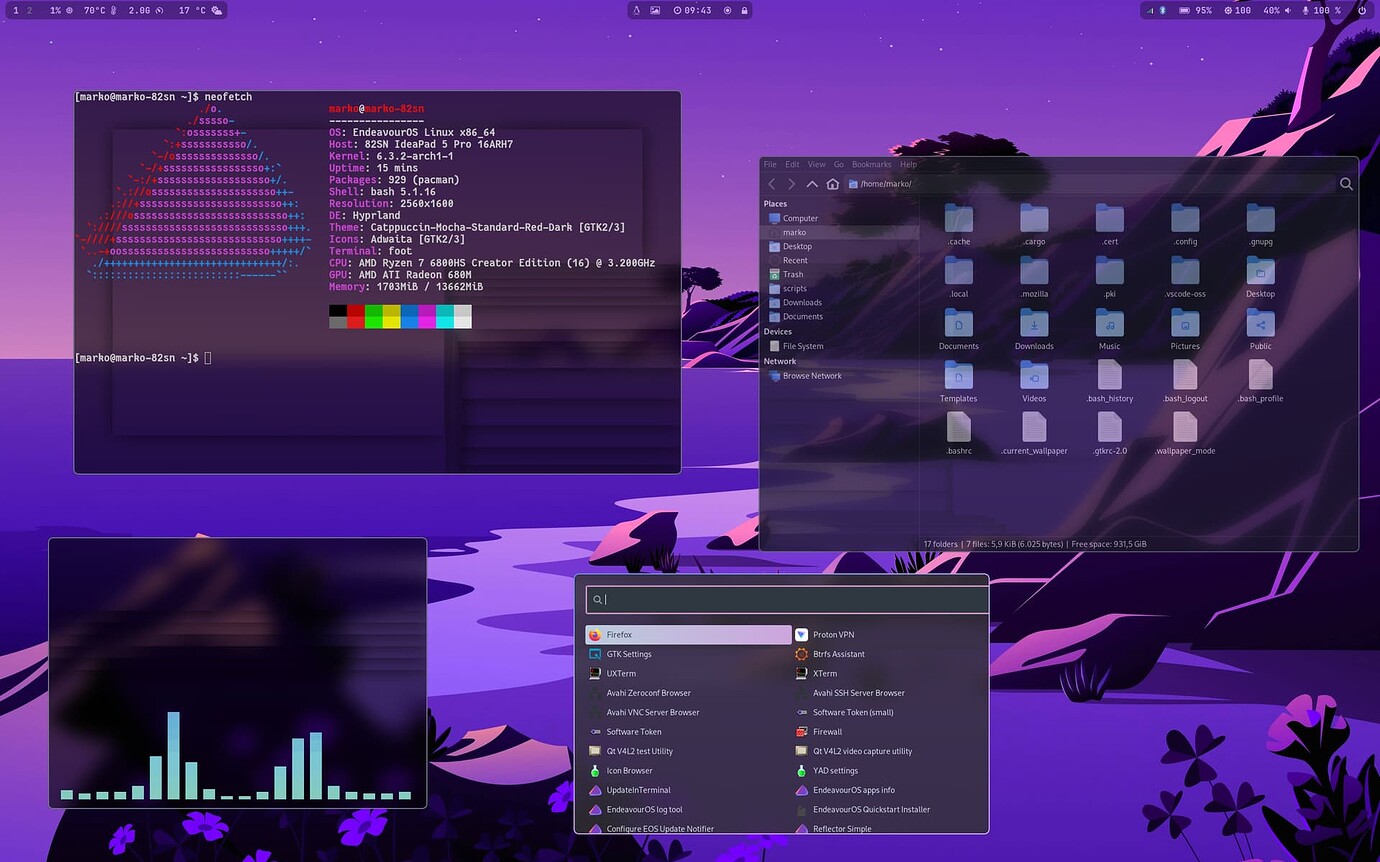1380x862 pixels.
Task: Click the back arrow in file manager
Action: [x=771, y=184]
